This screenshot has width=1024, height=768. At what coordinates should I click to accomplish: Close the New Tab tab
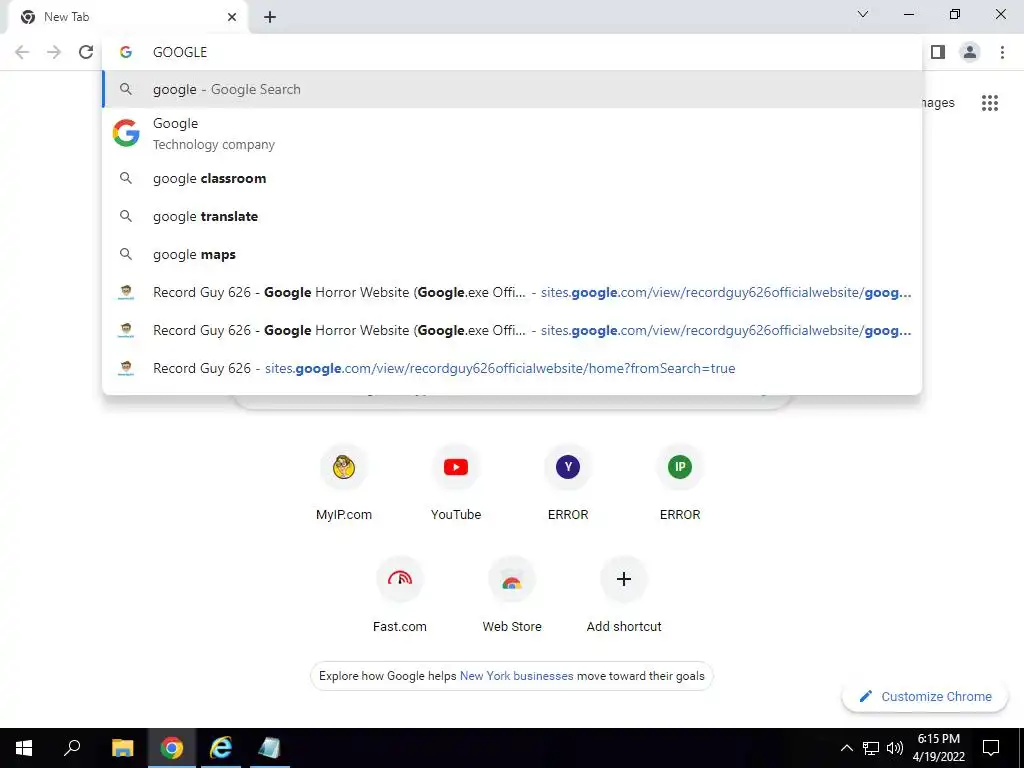[232, 17]
